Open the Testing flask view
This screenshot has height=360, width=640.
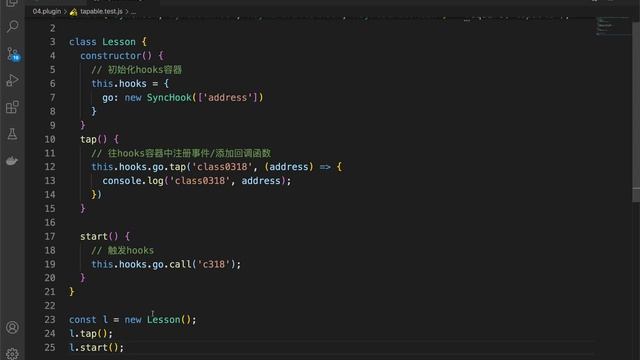tap(12, 134)
